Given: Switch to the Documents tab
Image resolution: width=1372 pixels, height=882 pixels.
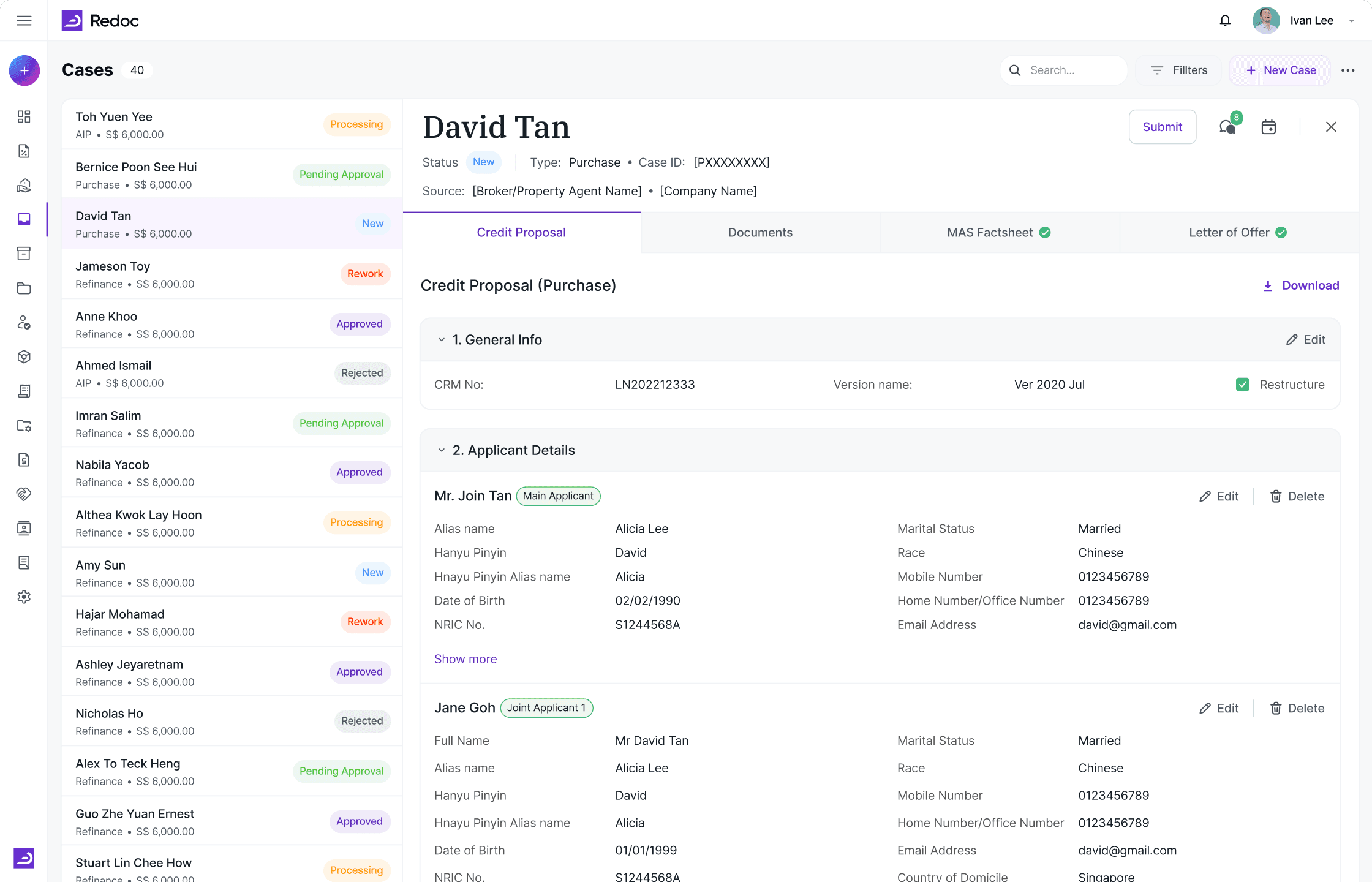Looking at the screenshot, I should 760,232.
